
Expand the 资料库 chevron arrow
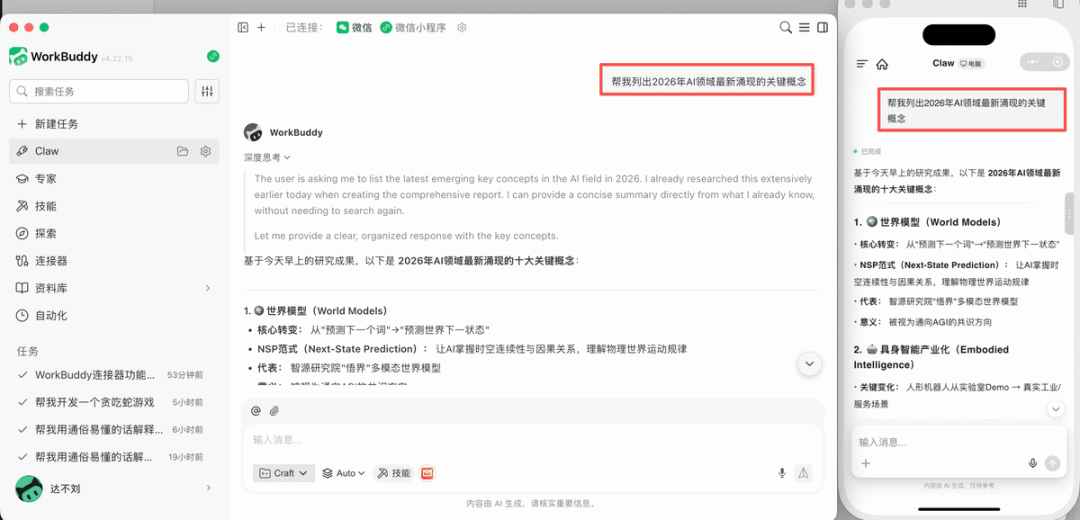(207, 288)
